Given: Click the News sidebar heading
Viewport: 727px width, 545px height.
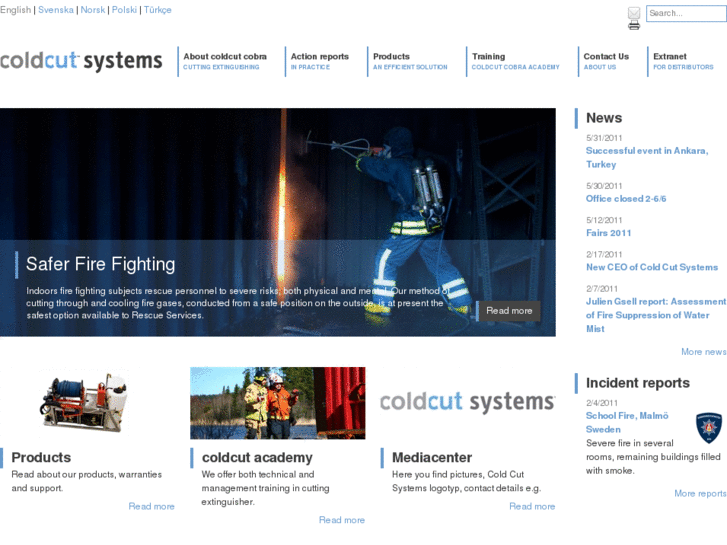Looking at the screenshot, I should [x=604, y=118].
